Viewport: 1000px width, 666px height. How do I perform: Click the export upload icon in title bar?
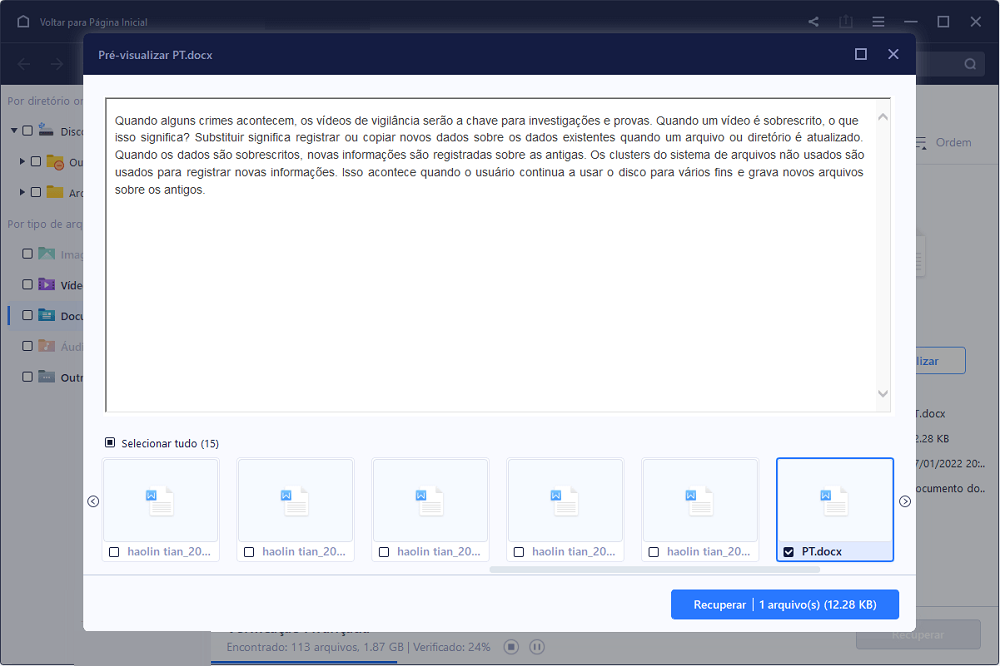coord(846,22)
